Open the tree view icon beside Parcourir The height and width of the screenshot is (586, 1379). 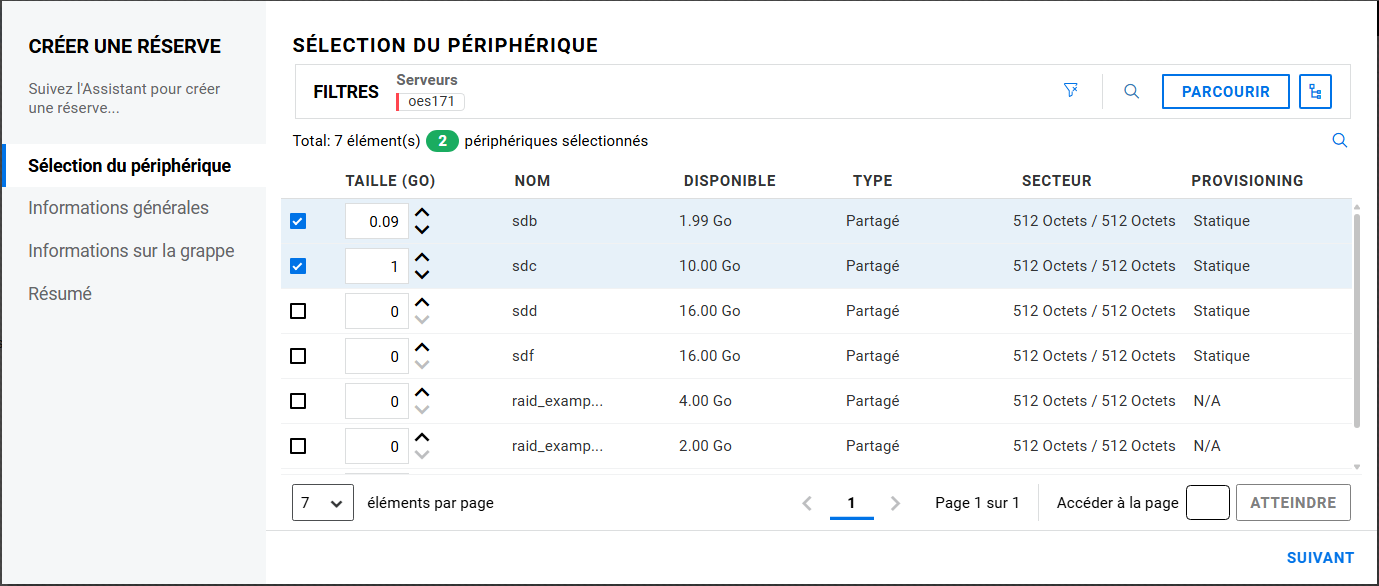tap(1315, 92)
